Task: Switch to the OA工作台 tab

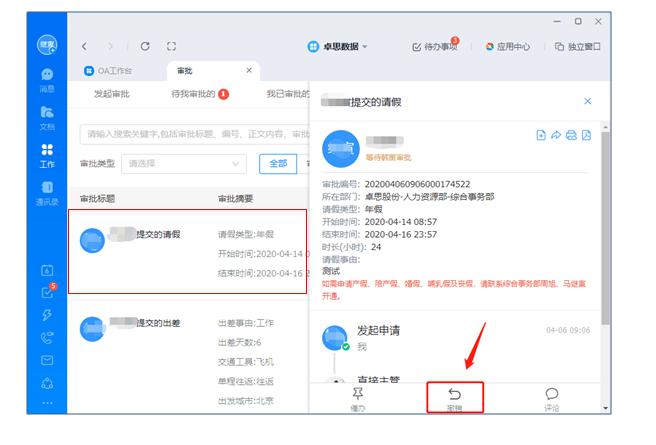Action: 108,71
